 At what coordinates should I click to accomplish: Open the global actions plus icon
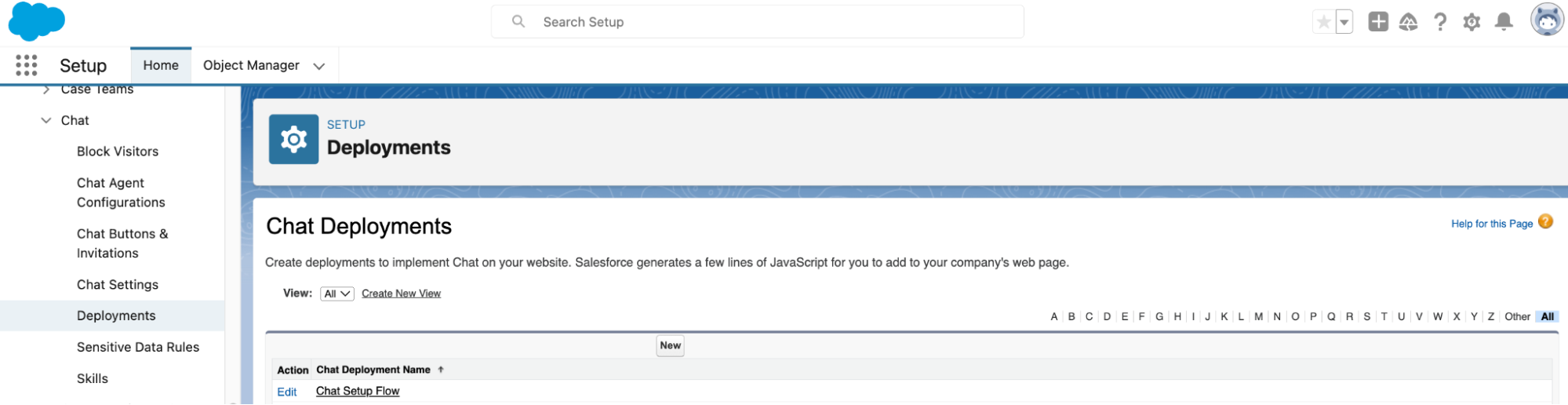1378,22
